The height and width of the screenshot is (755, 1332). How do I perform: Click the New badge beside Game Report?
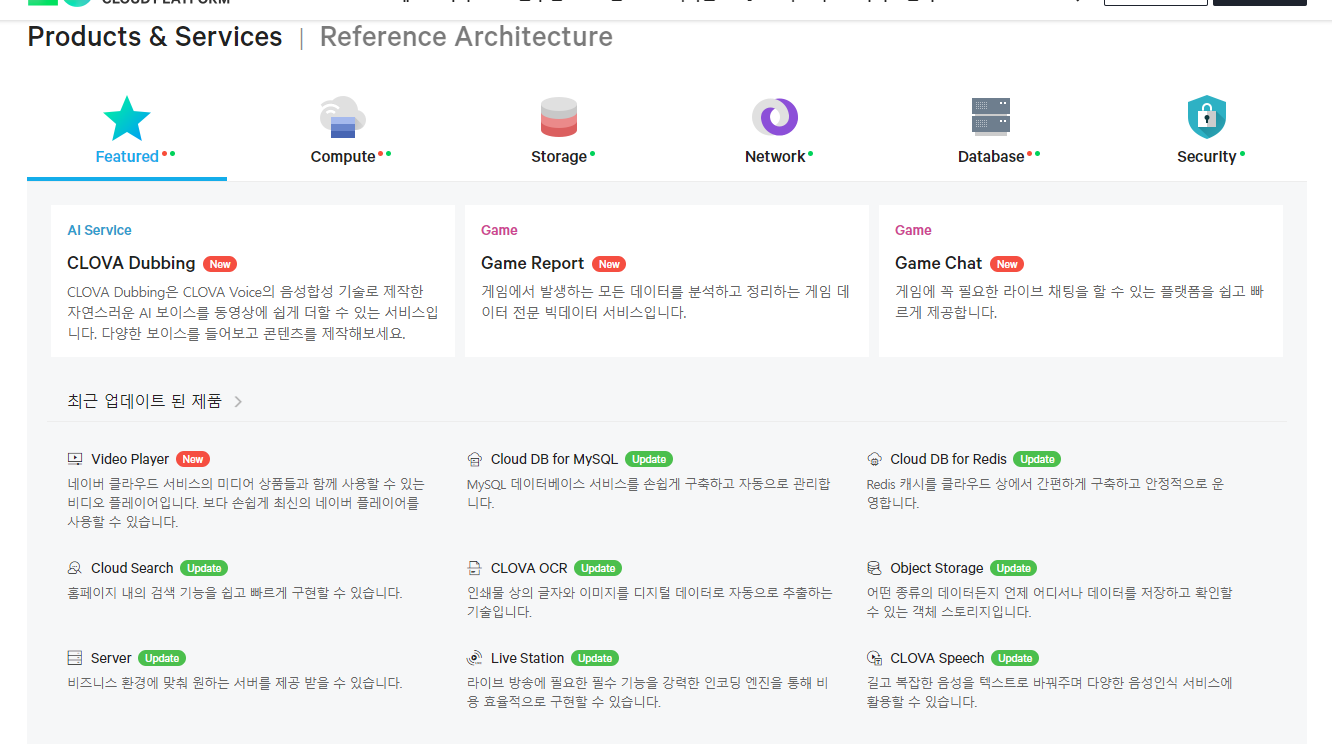click(x=608, y=264)
